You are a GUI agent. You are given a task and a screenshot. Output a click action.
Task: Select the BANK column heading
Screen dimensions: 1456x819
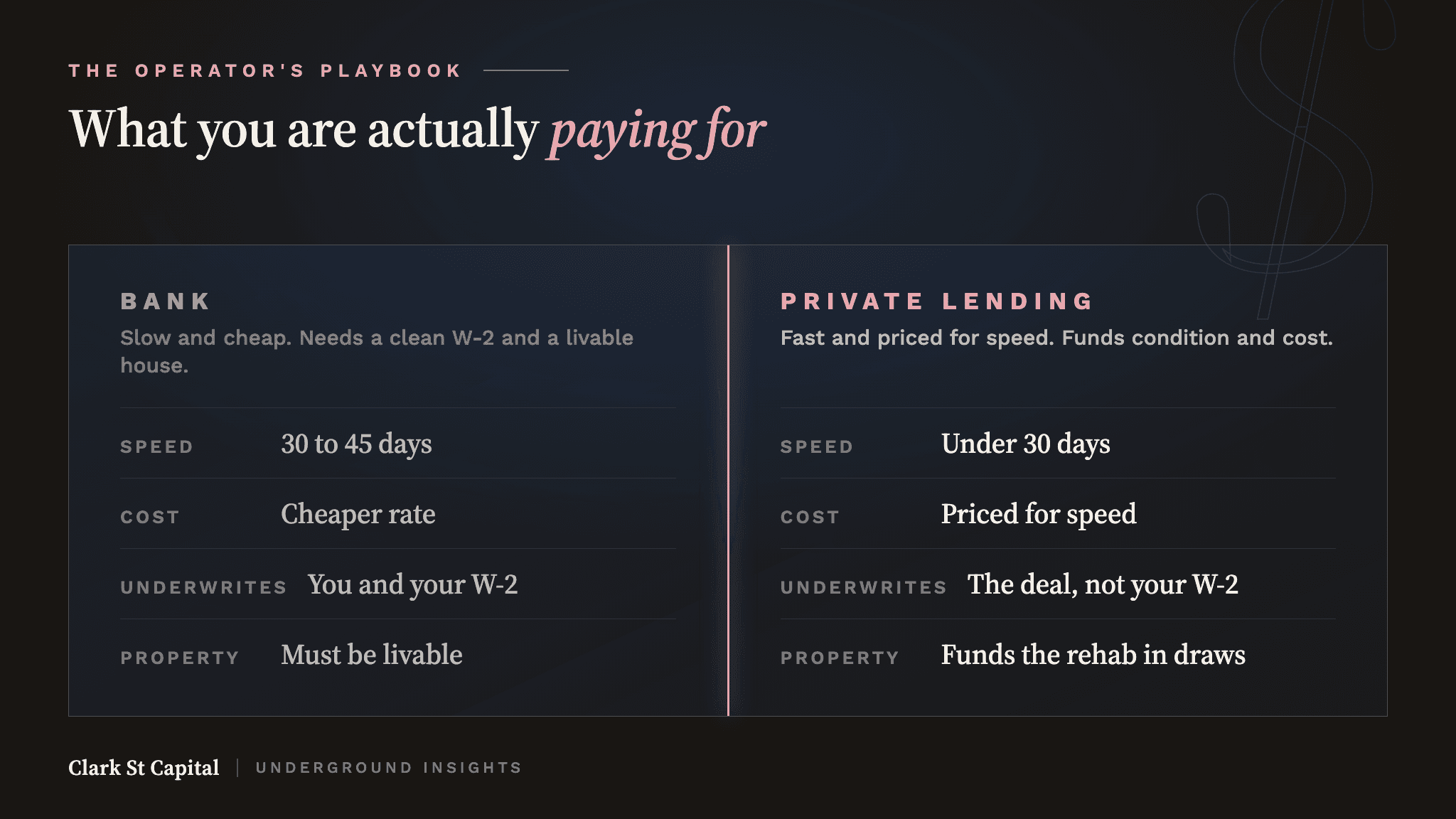tap(166, 301)
